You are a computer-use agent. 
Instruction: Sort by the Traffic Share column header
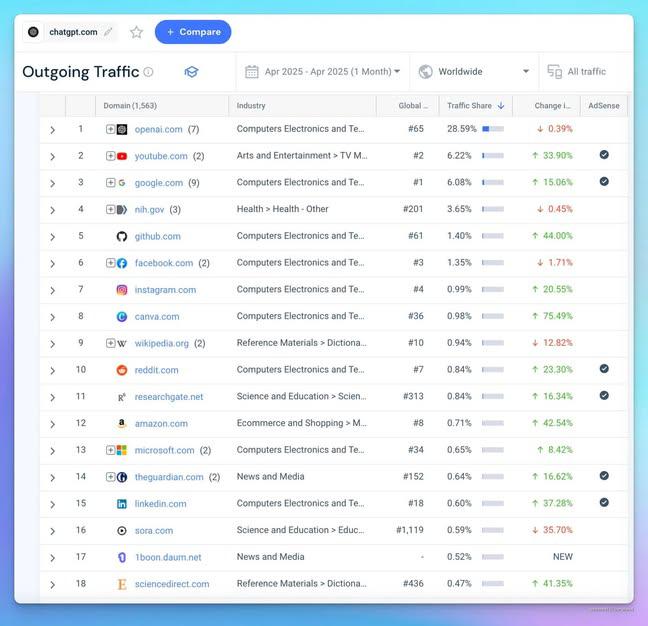pyautogui.click(x=471, y=105)
